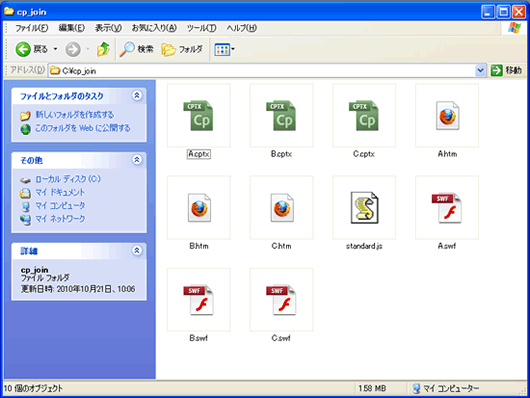Open the Search (検索) toolbar button
This screenshot has height=398, width=530.
coord(136,49)
